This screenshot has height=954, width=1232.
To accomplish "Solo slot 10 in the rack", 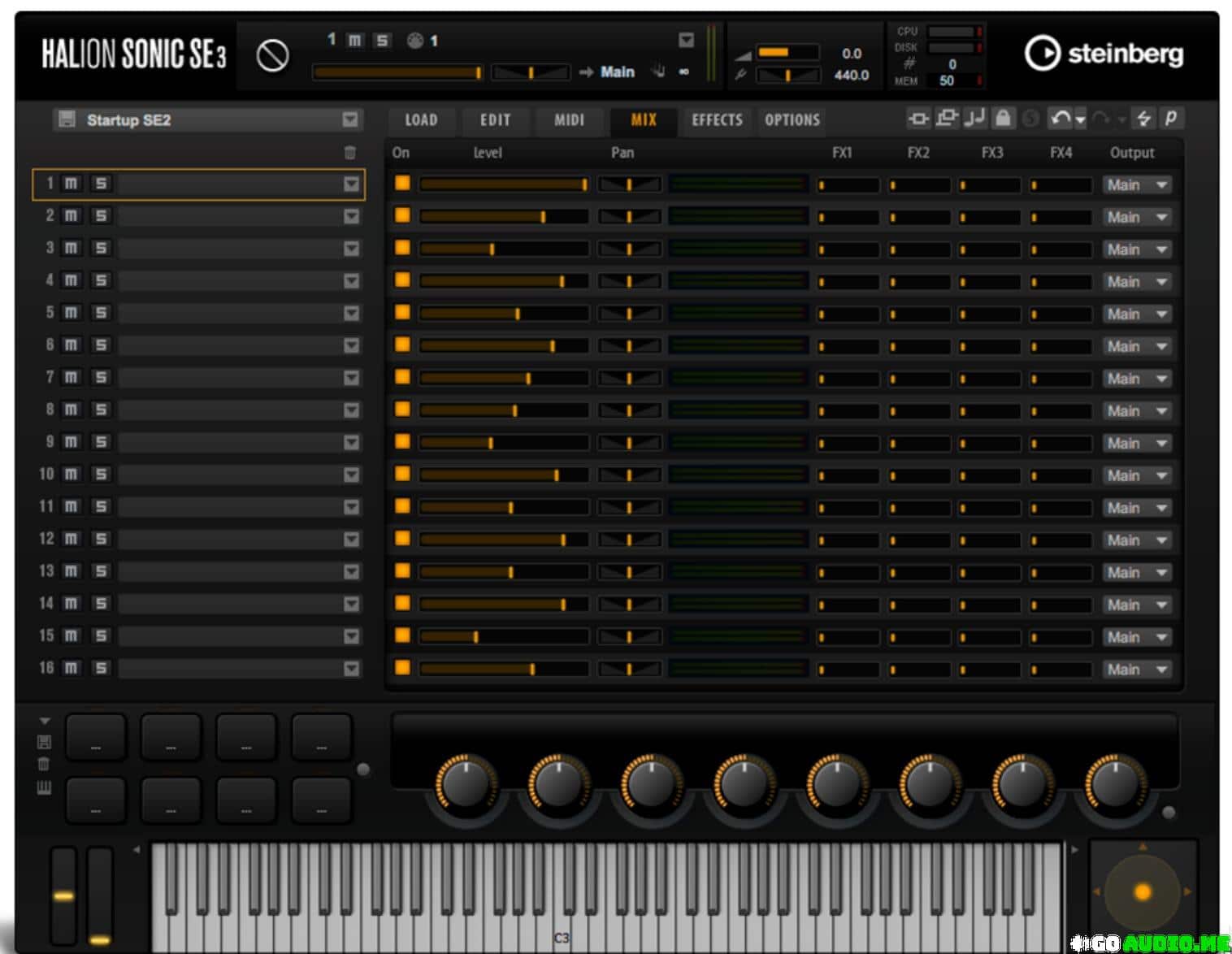I will point(101,474).
